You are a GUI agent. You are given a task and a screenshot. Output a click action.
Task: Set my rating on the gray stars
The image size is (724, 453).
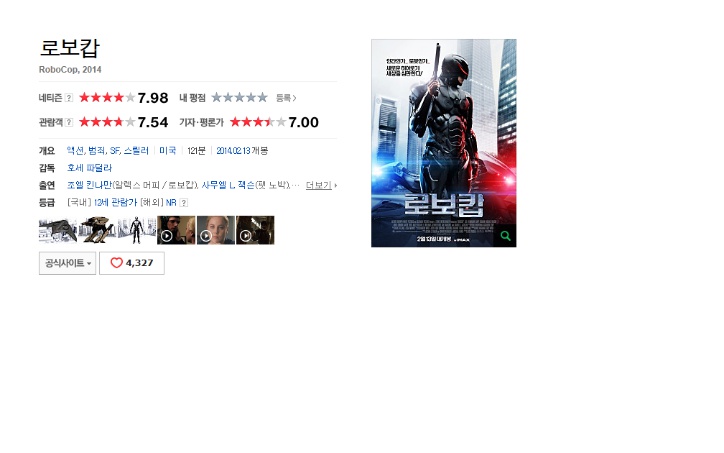[239, 97]
